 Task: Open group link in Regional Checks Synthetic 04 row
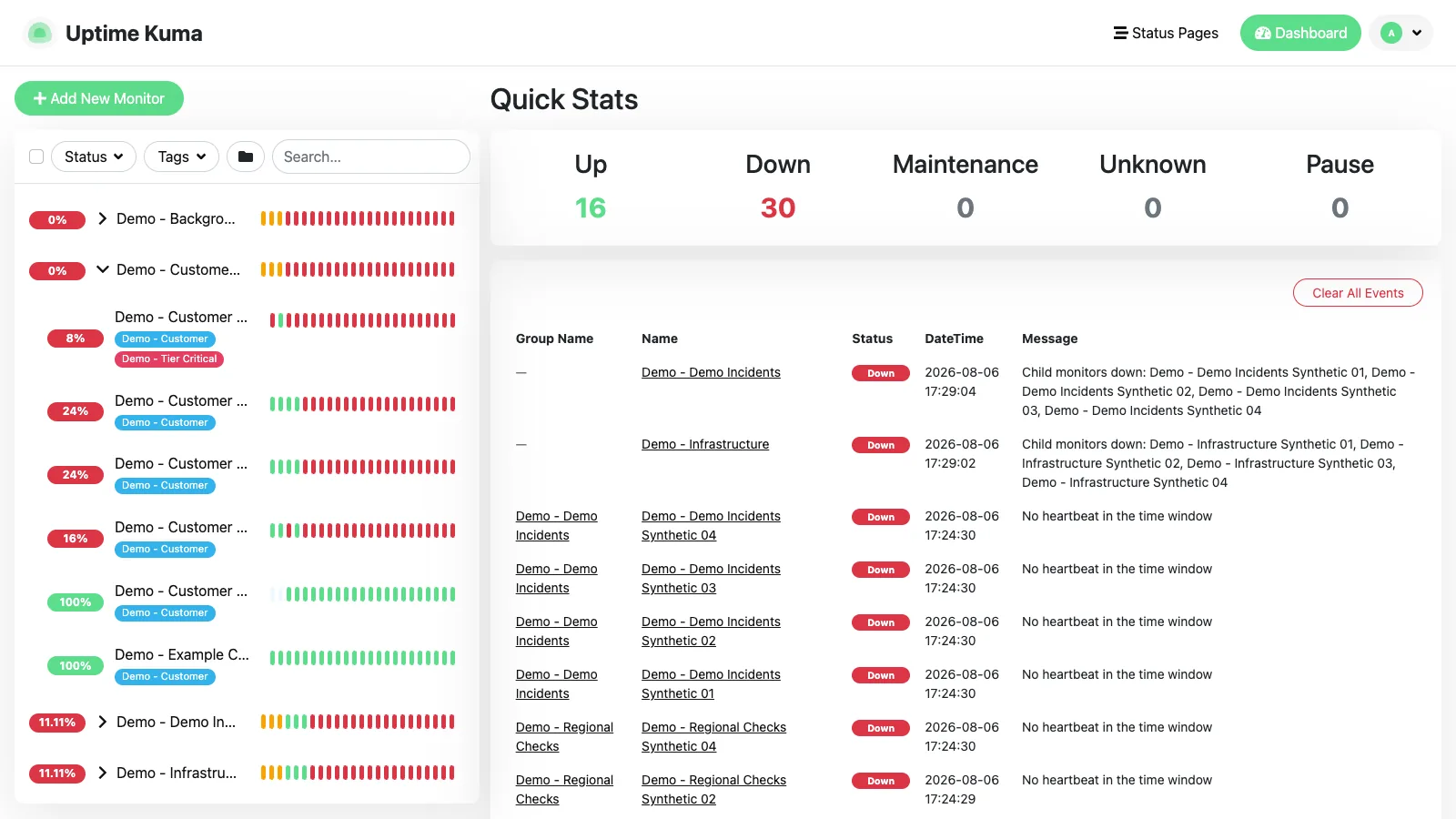tap(564, 737)
